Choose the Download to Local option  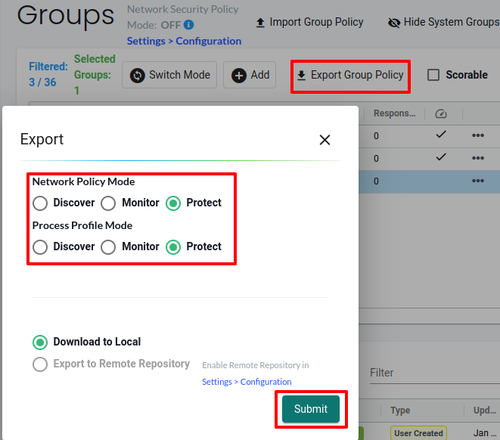(x=40, y=342)
